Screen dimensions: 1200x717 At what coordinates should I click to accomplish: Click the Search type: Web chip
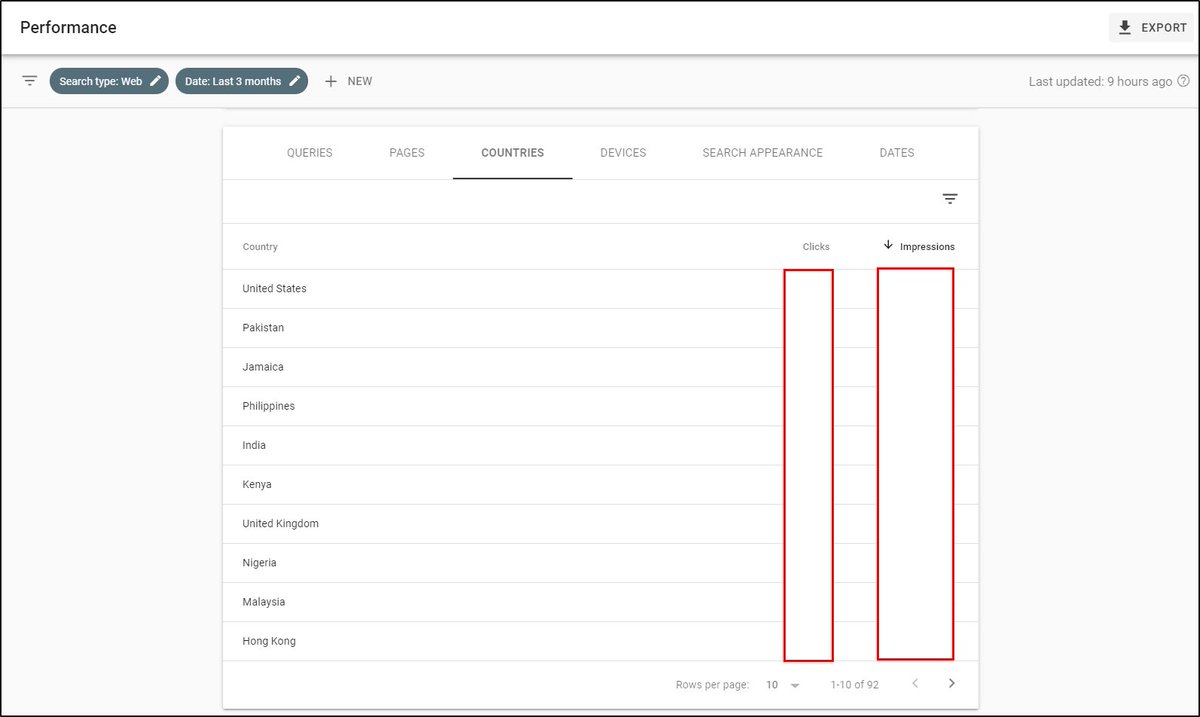point(109,81)
